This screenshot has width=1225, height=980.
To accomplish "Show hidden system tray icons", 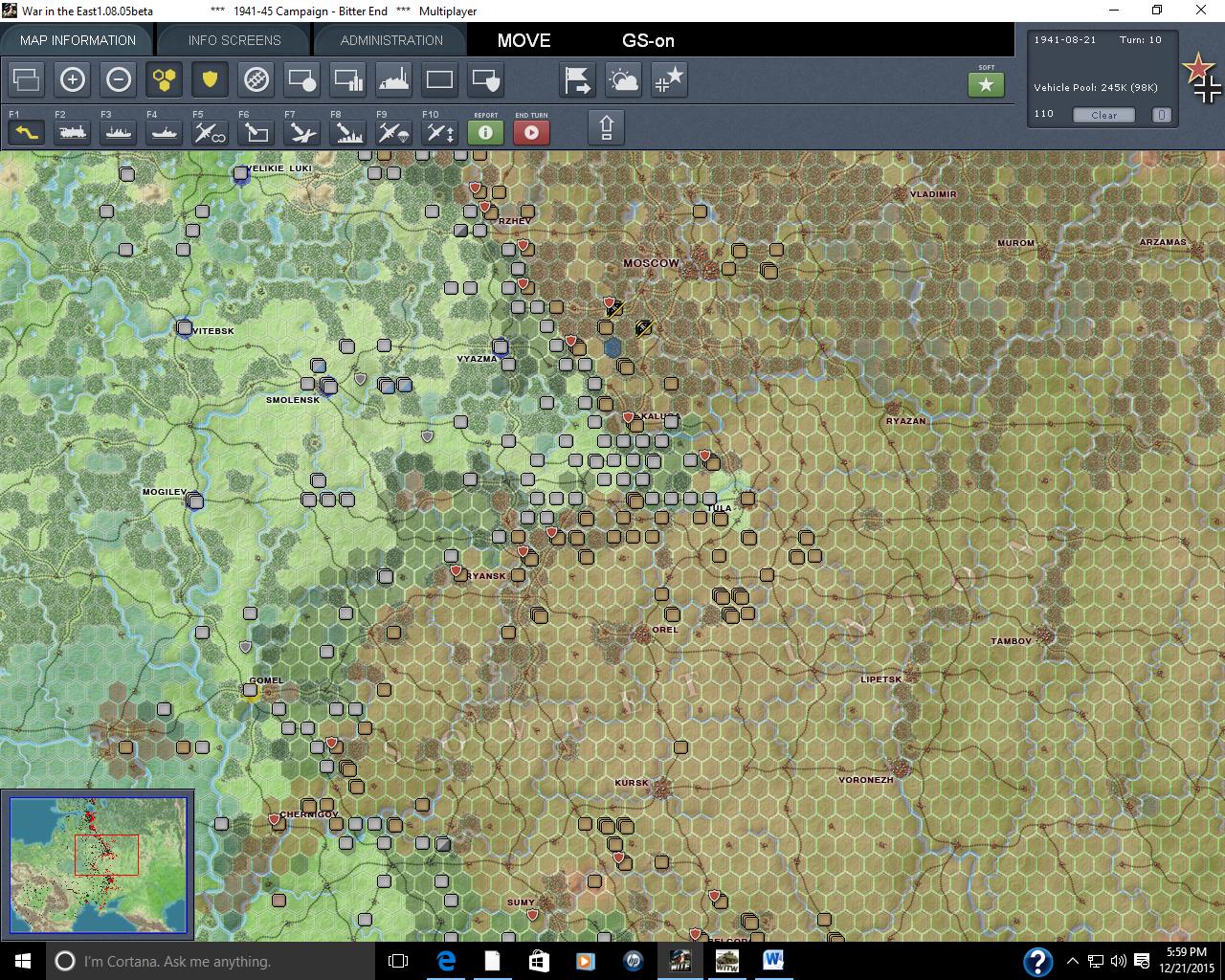I will [1073, 961].
